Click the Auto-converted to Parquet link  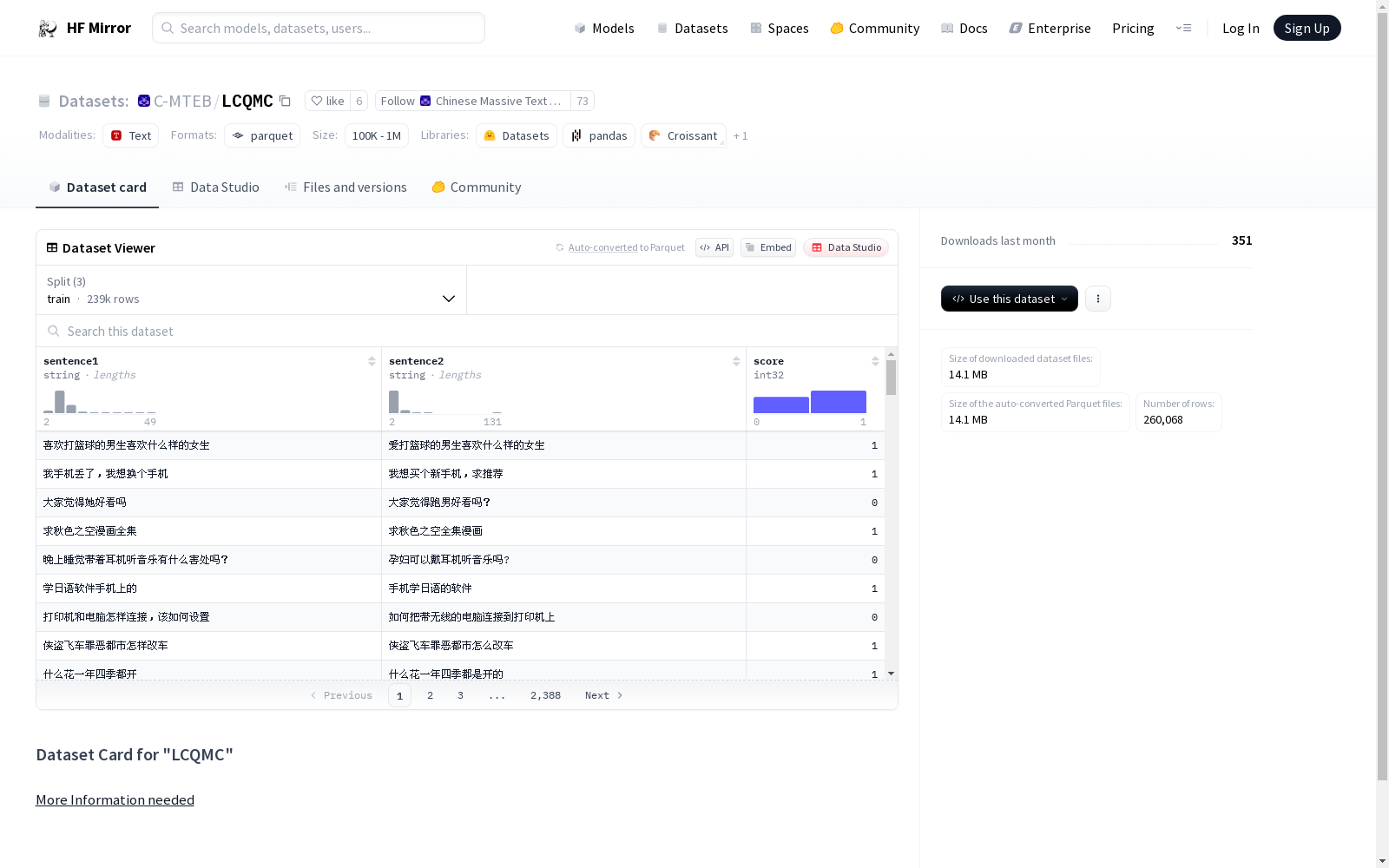click(x=621, y=247)
